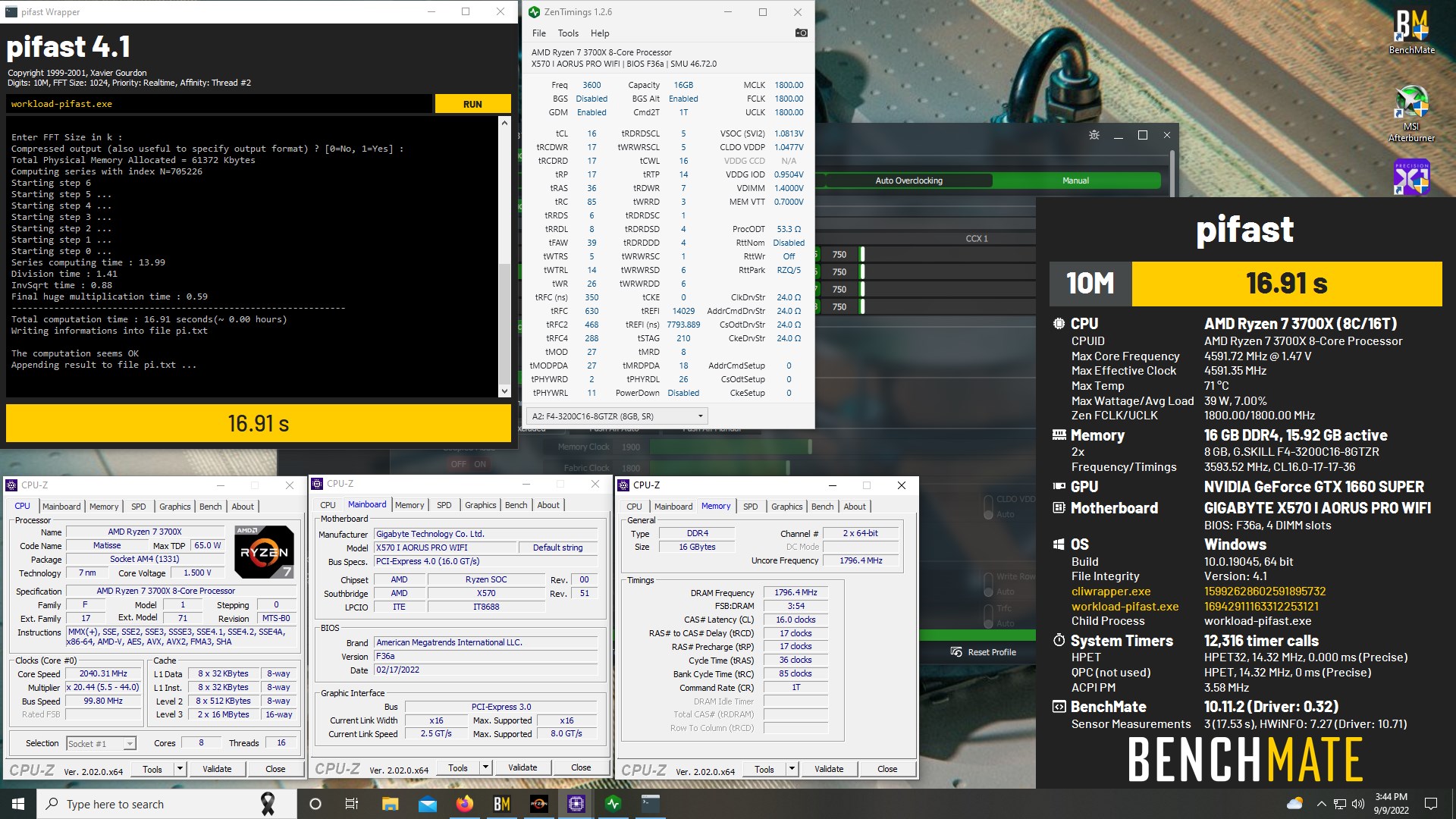This screenshot has width=1456, height=819.
Task: Switch to SPD tab in CPU-Z Memory window
Action: coord(750,507)
